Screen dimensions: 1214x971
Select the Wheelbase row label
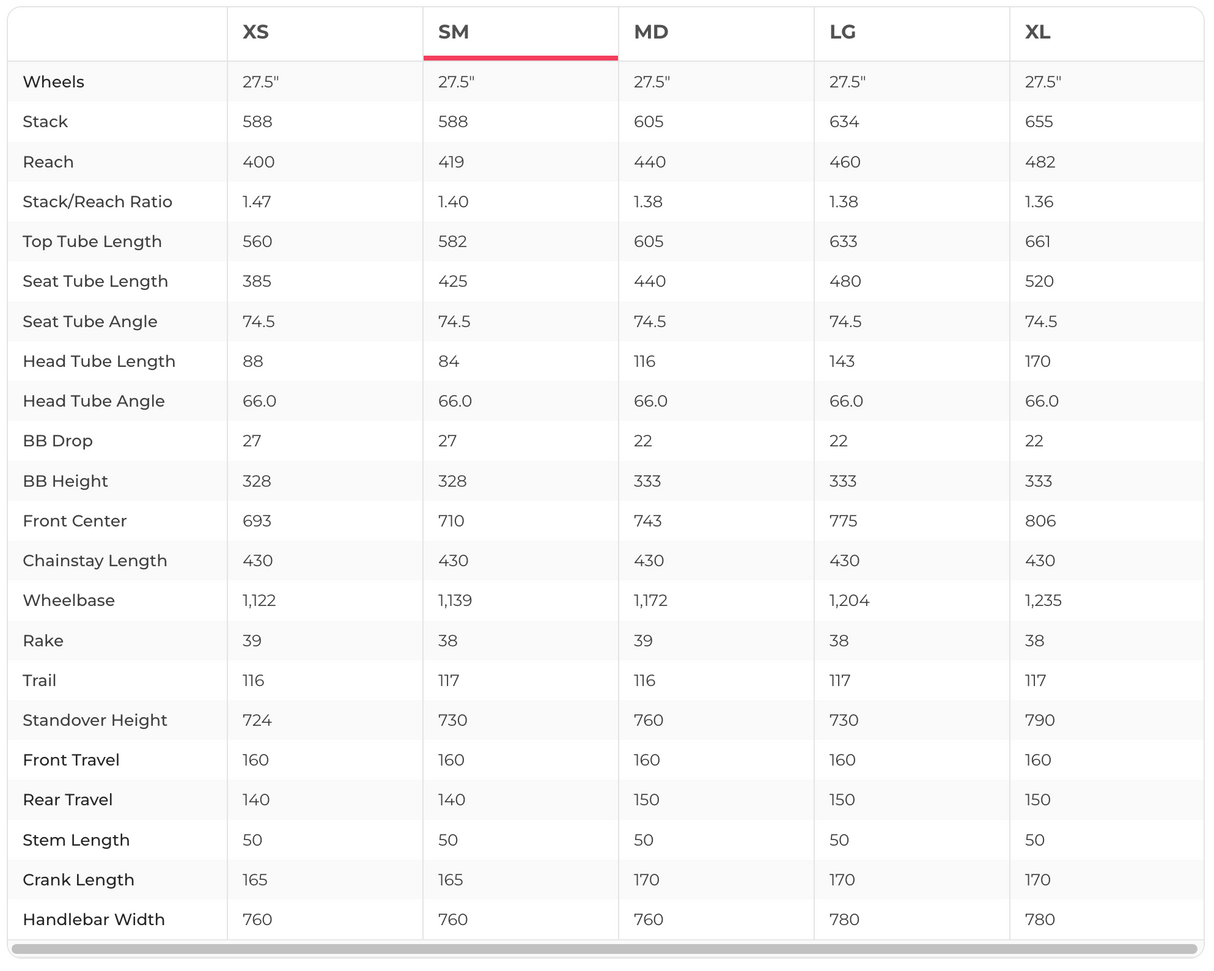[68, 601]
